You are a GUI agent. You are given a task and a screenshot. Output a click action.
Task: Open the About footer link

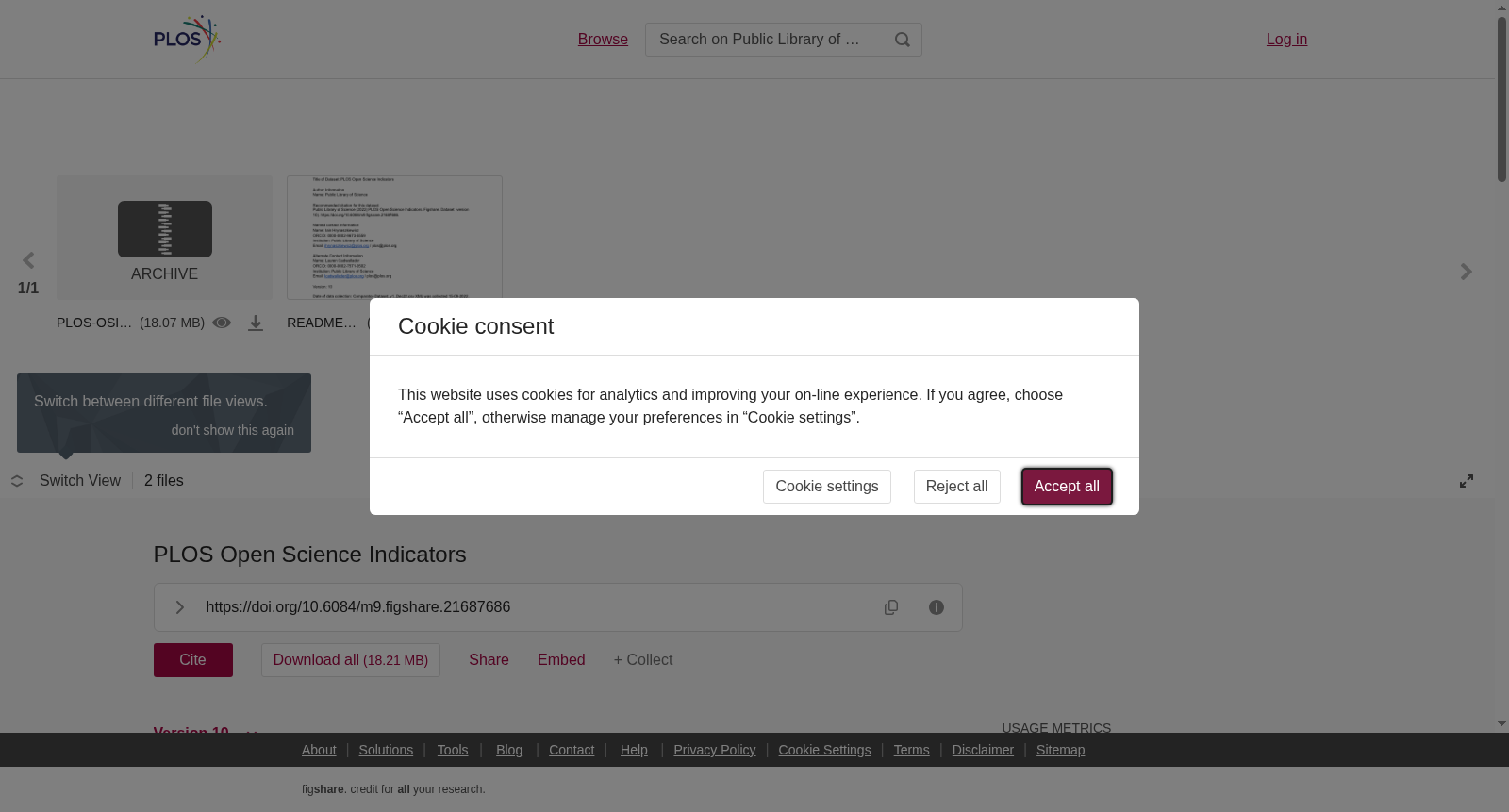[x=319, y=750]
